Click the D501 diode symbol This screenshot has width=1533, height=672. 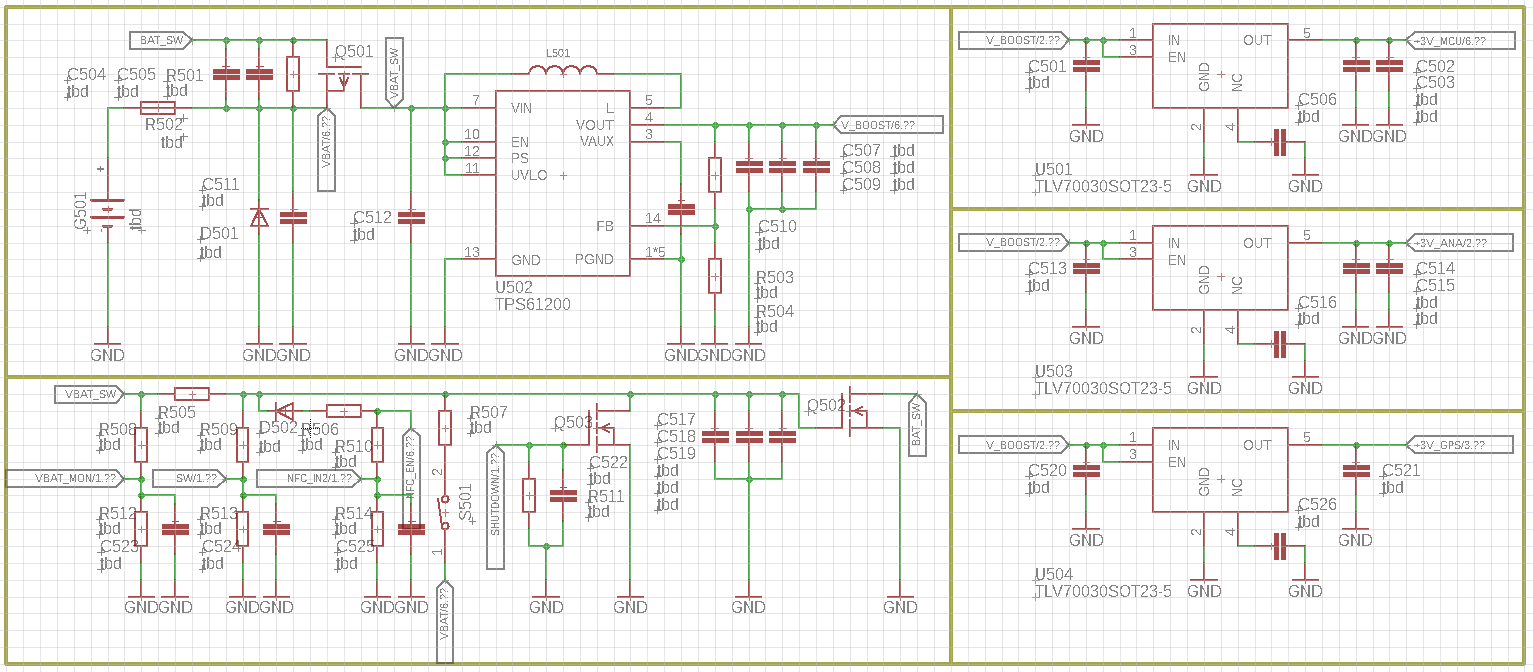tap(259, 217)
